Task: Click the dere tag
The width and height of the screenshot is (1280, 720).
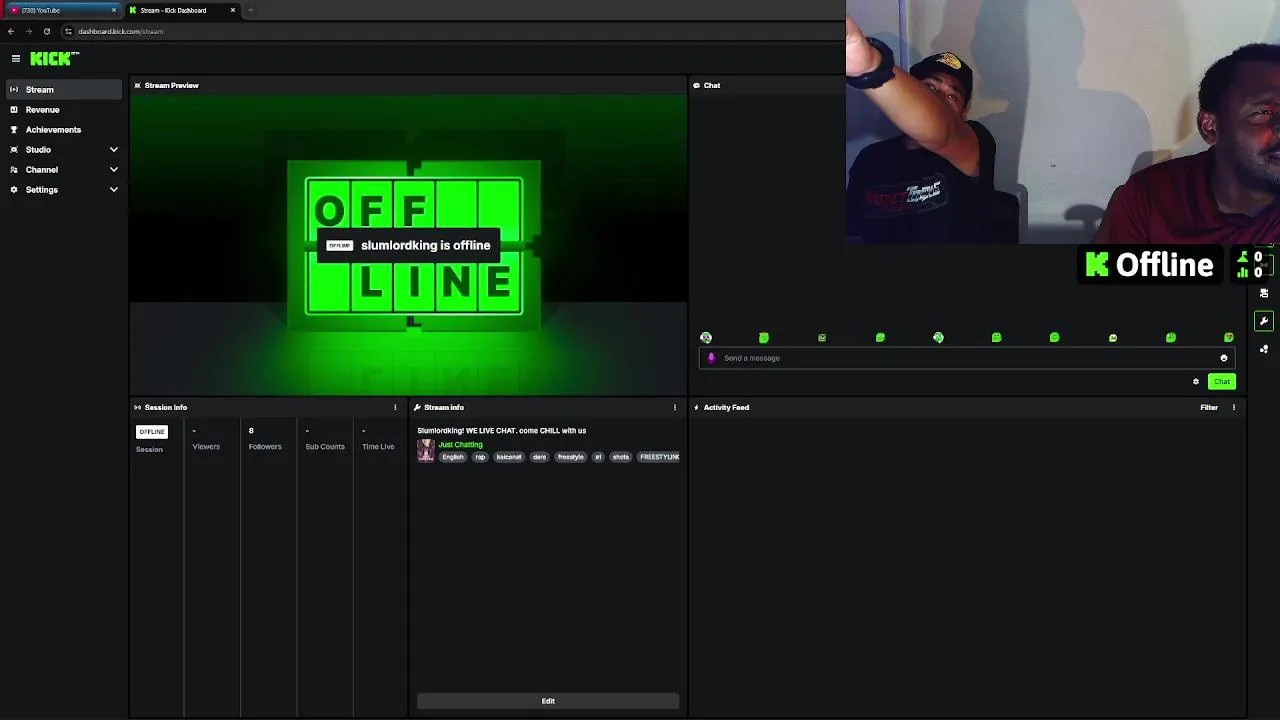Action: 539,457
